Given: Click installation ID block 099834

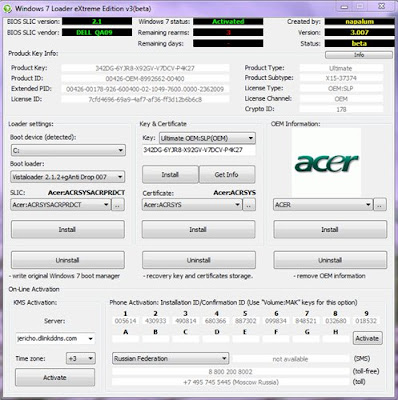Looking at the screenshot, I should click(276, 321).
